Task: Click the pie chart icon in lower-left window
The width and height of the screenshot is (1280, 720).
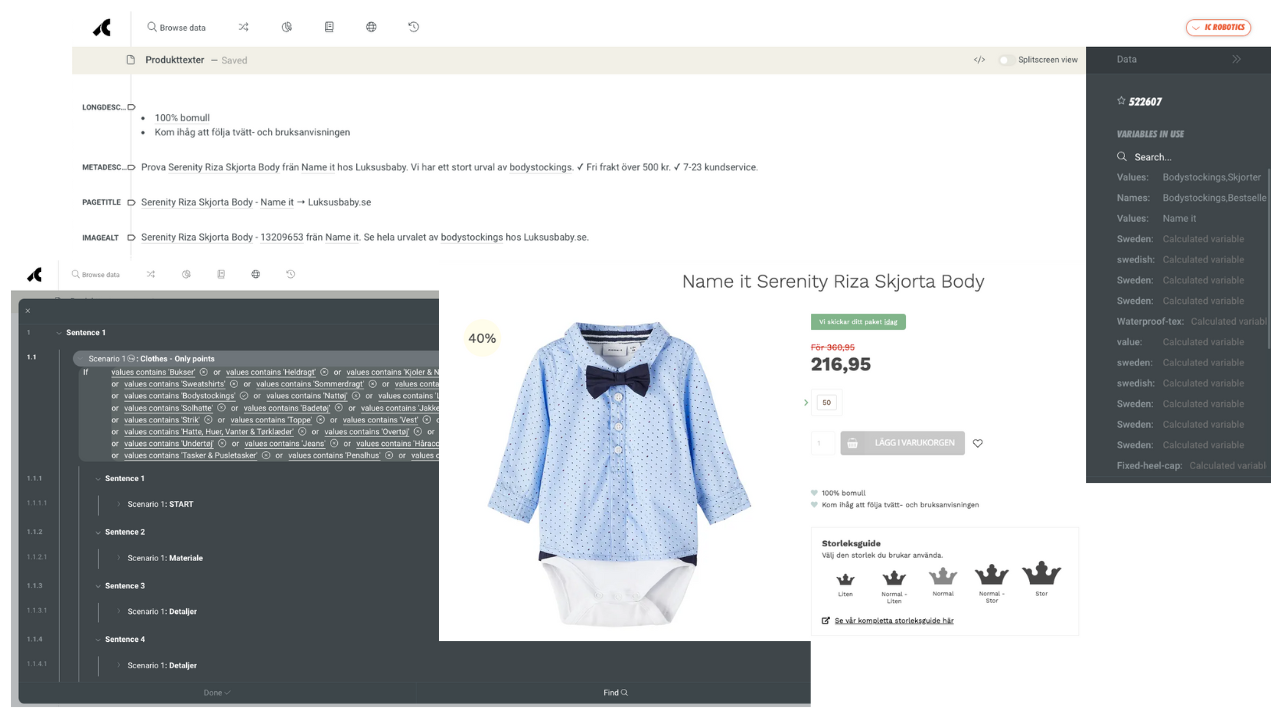Action: click(x=186, y=274)
